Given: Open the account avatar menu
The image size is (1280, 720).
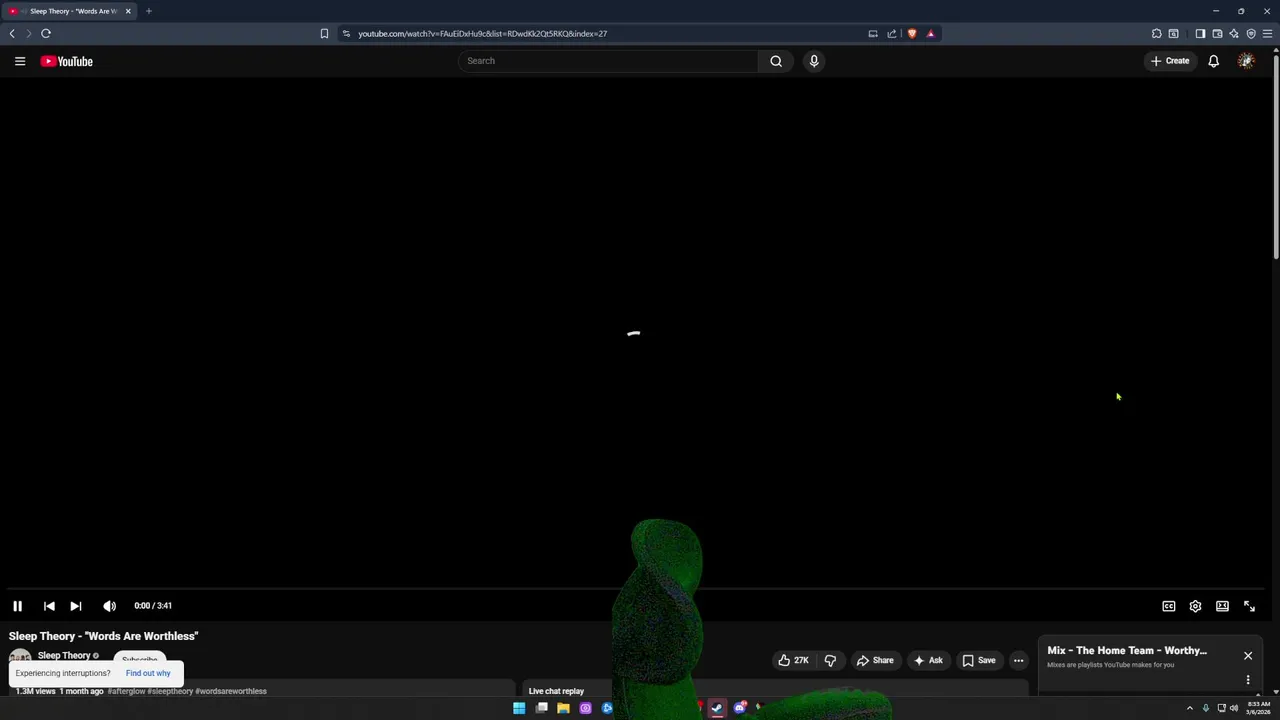Looking at the screenshot, I should 1246,61.
